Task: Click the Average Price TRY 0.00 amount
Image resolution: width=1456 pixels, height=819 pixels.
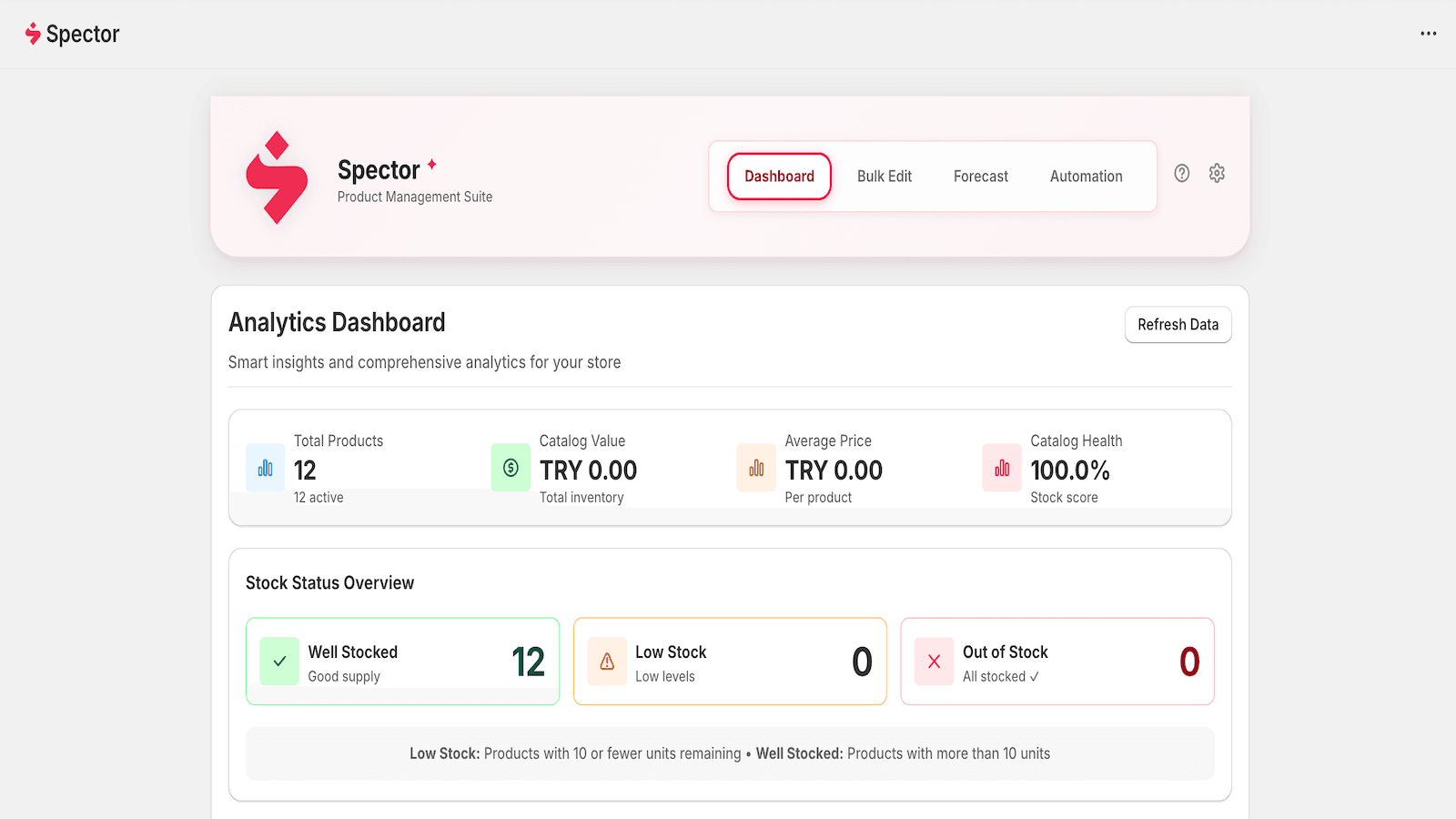Action: click(834, 470)
